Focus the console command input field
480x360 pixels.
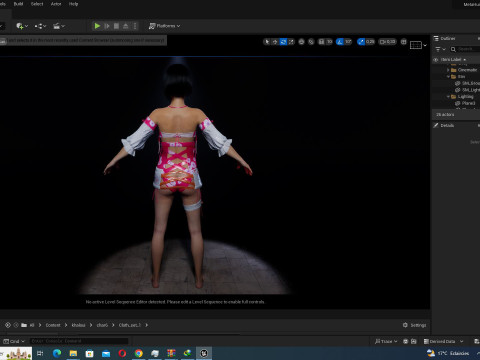79,341
